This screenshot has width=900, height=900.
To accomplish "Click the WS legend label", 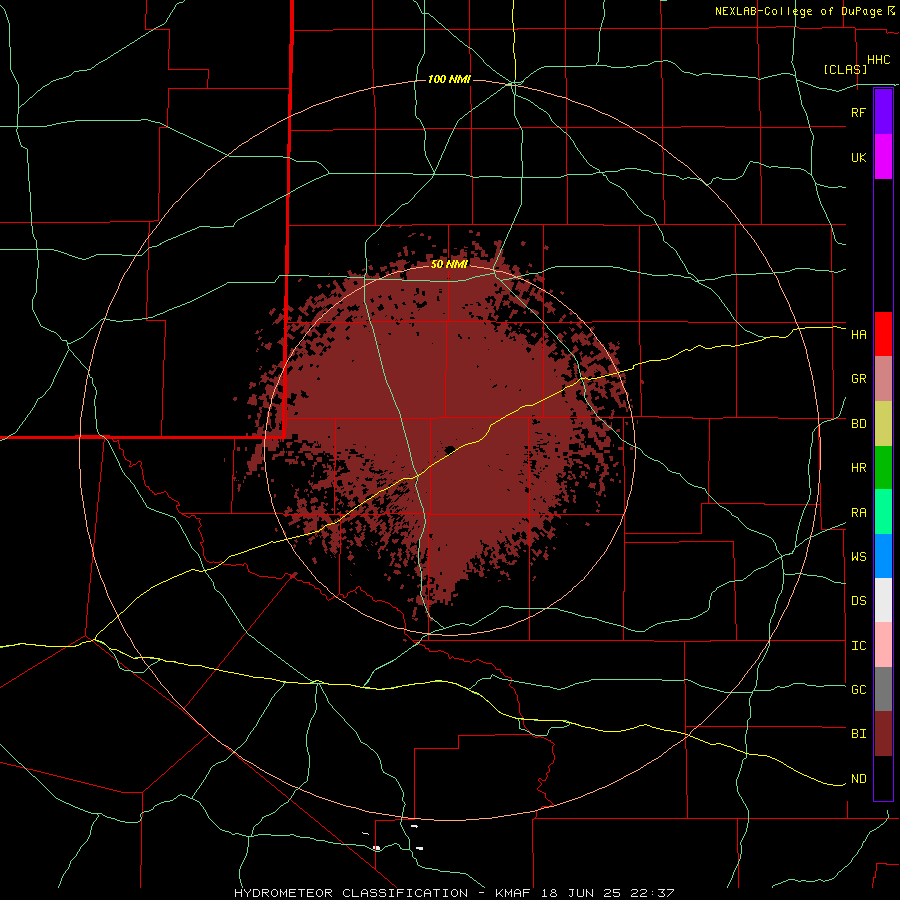I will [x=858, y=557].
